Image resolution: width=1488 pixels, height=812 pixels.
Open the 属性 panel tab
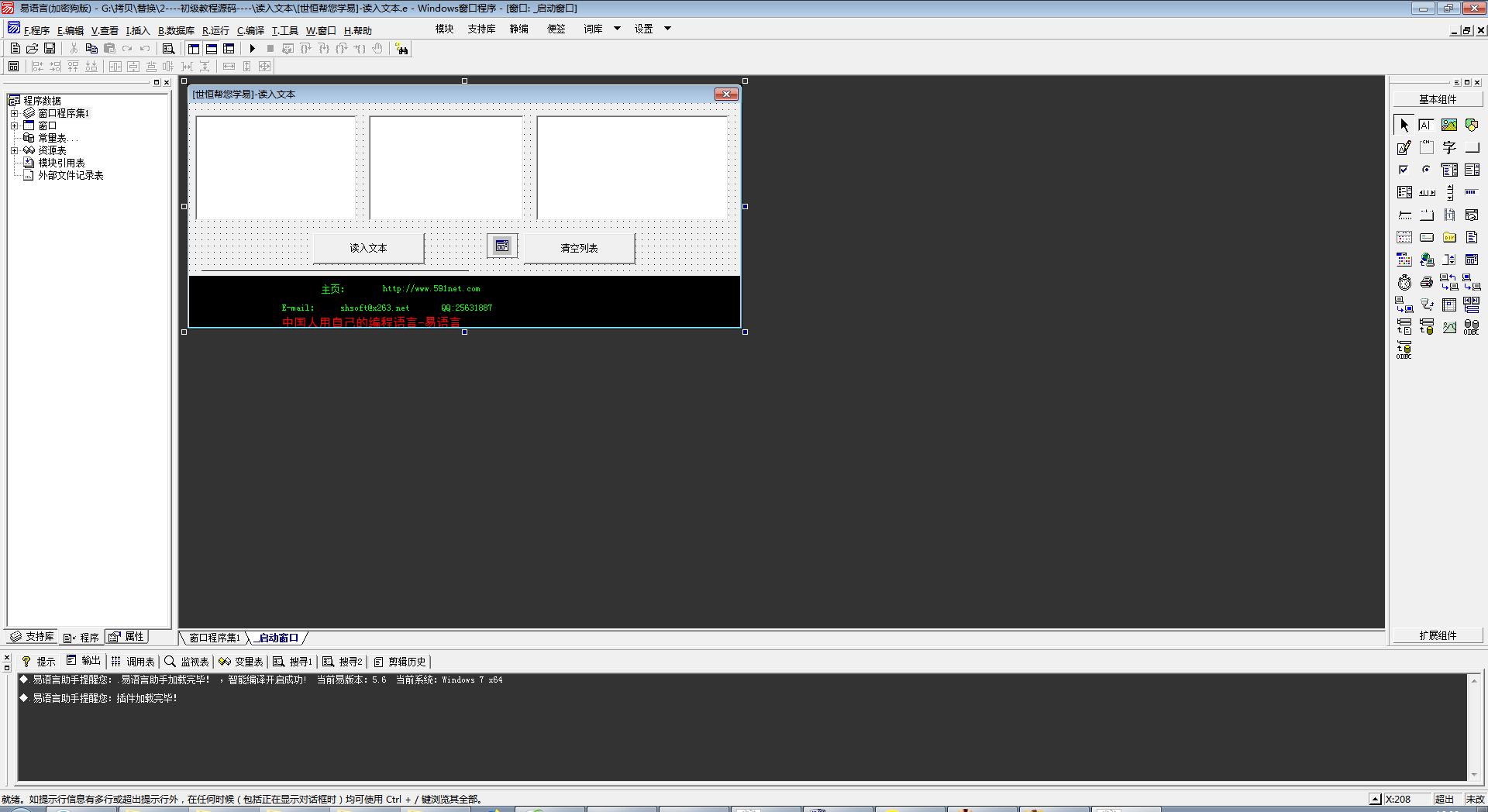[x=128, y=637]
